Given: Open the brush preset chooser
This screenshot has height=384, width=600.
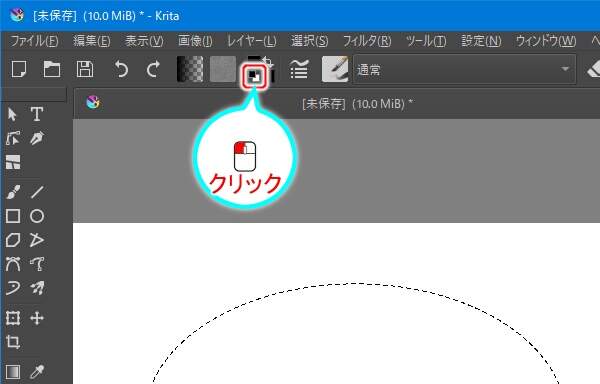Looking at the screenshot, I should [x=335, y=69].
